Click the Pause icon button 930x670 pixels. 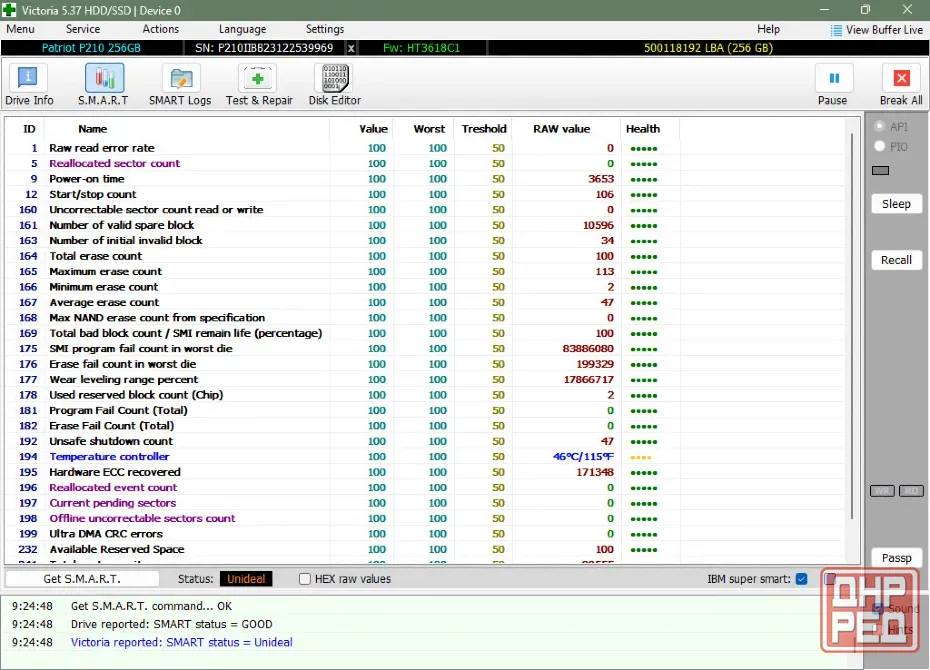coord(833,78)
